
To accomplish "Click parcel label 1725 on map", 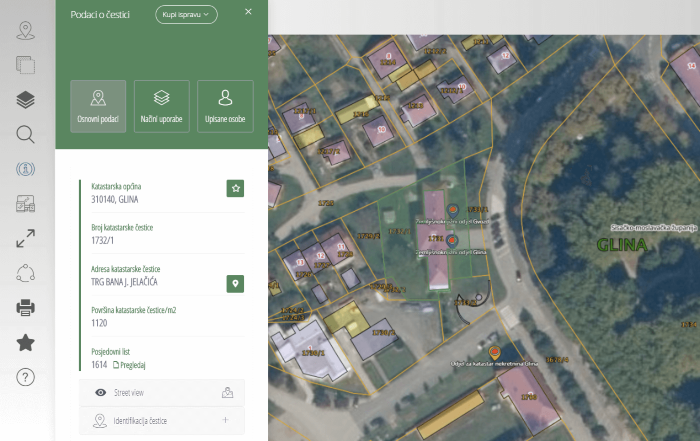I will (x=326, y=203).
